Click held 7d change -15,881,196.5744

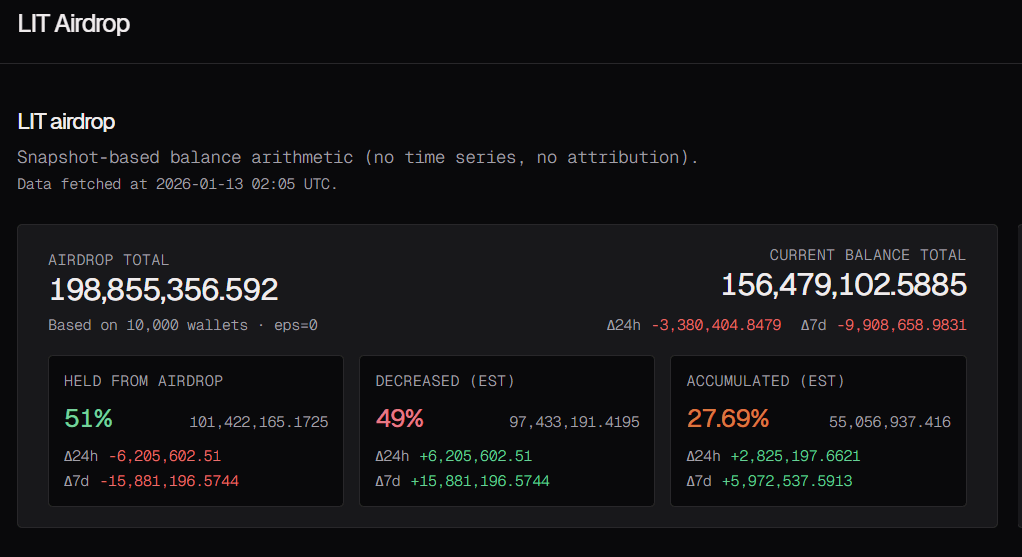[x=169, y=481]
